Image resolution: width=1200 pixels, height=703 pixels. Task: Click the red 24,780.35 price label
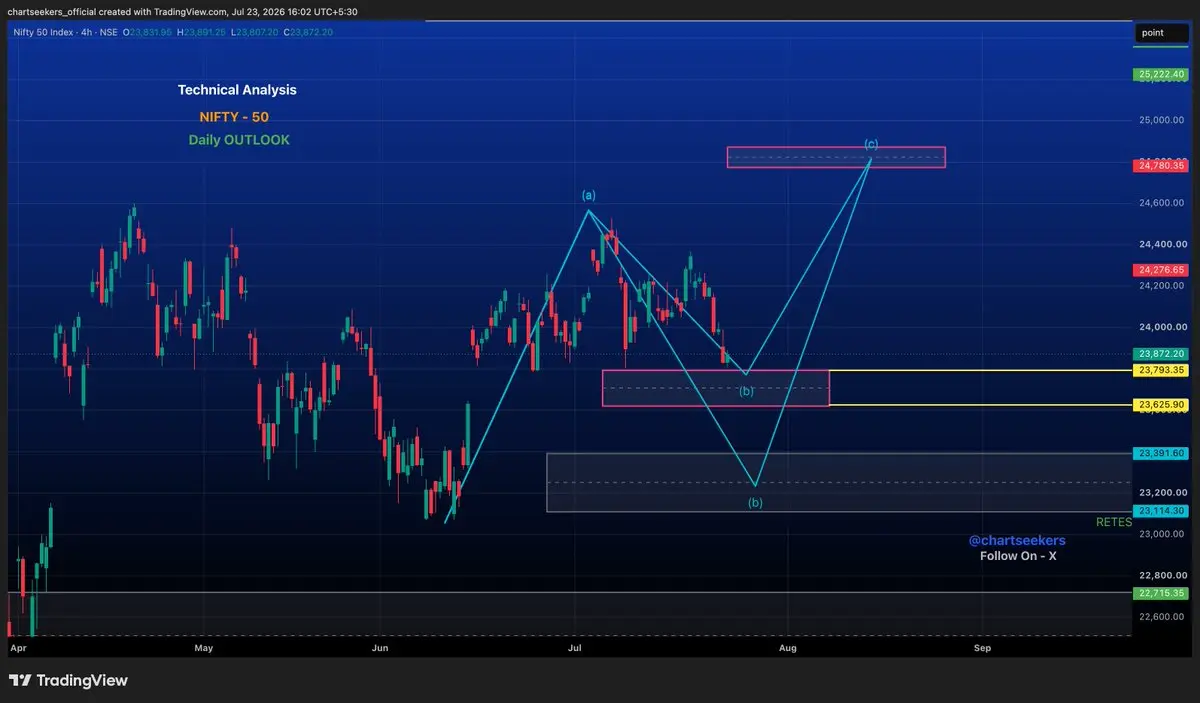(x=1161, y=165)
